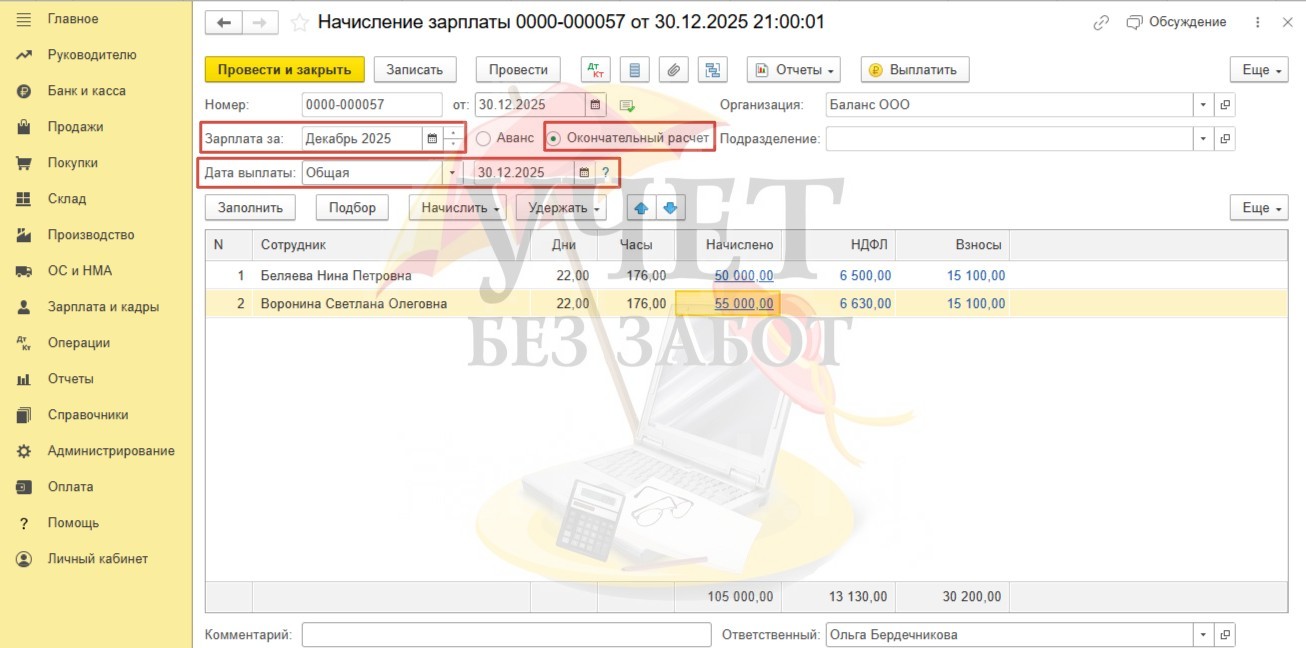This screenshot has width=1306, height=648.
Task: Open calendar picker for document date
Action: point(596,105)
